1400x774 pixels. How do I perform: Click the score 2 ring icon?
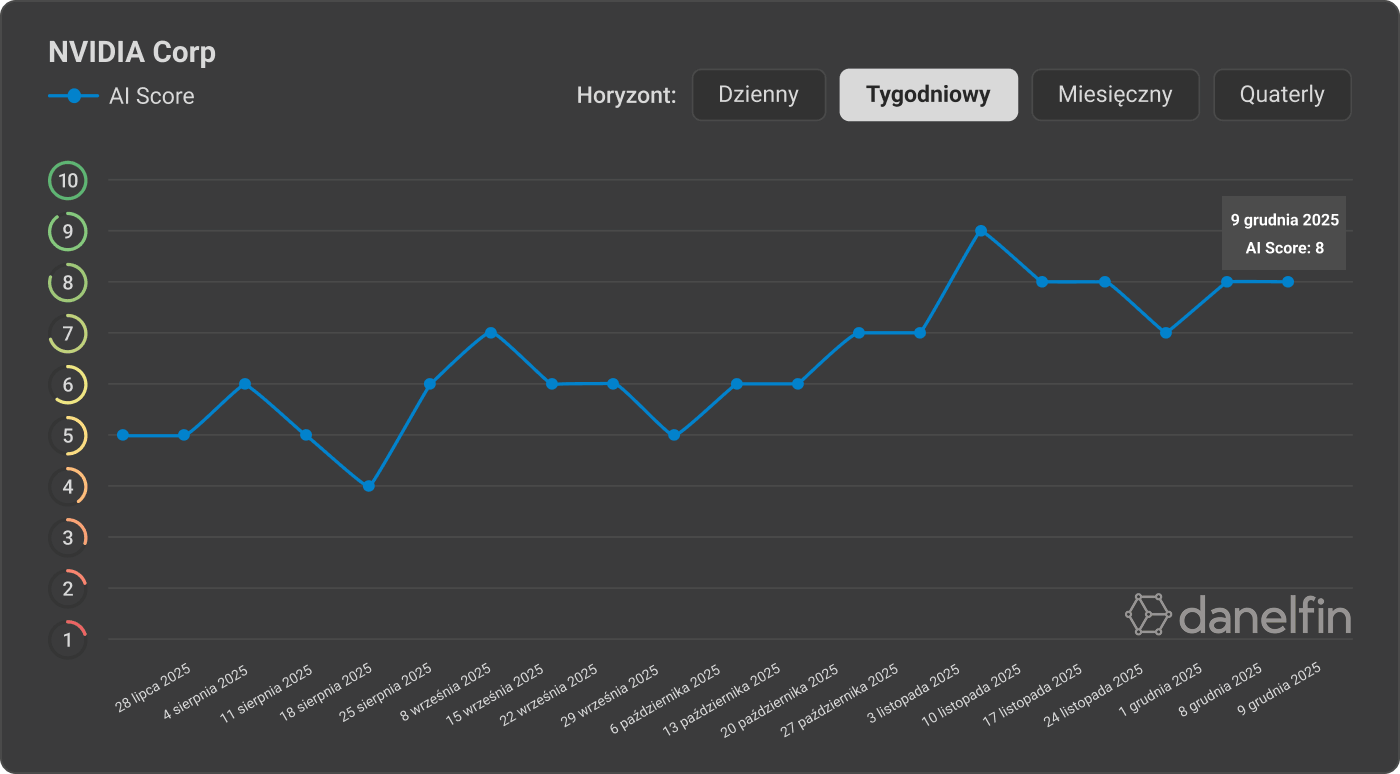[68, 589]
